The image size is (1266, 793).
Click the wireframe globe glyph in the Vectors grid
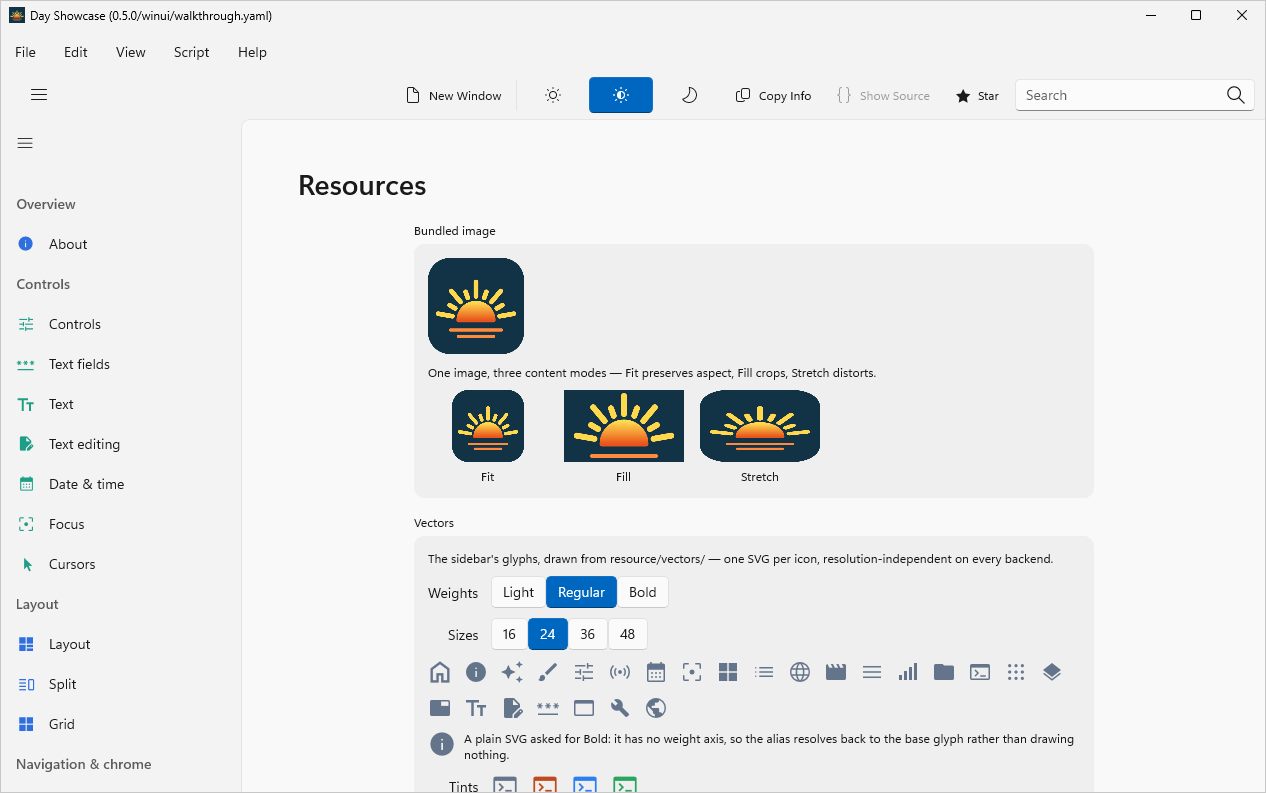click(x=800, y=672)
